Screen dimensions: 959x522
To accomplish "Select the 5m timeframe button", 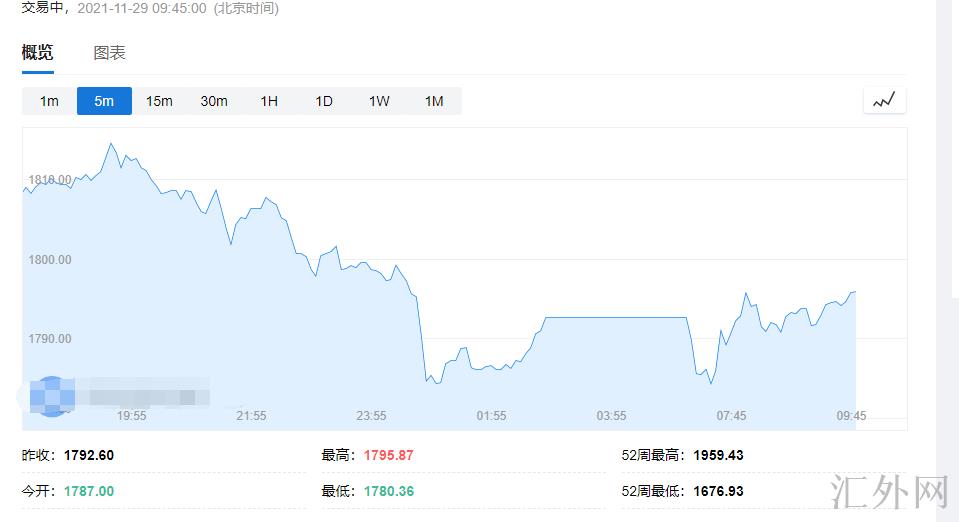I will 104,101.
